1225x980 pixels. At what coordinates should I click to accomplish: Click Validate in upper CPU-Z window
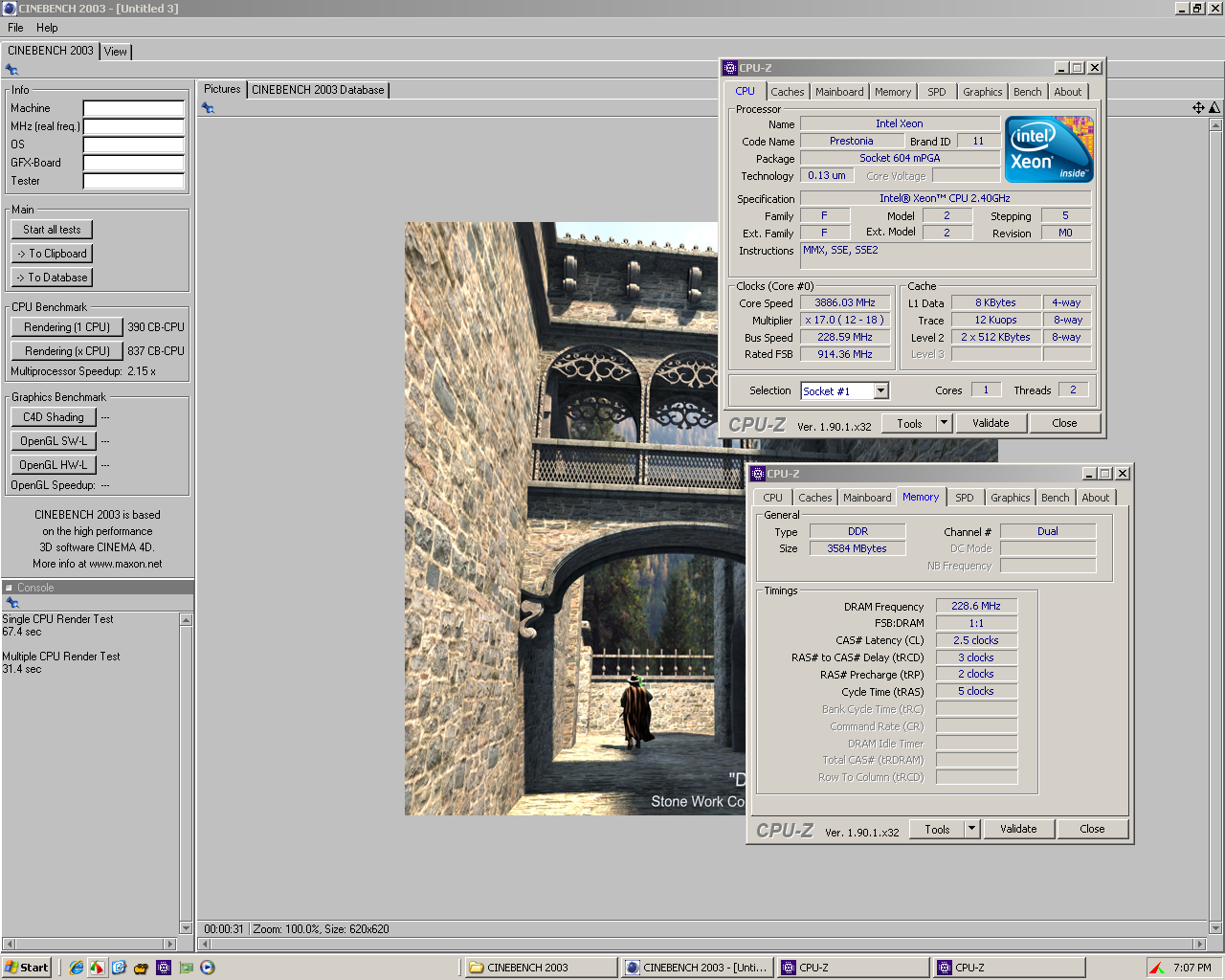click(991, 423)
